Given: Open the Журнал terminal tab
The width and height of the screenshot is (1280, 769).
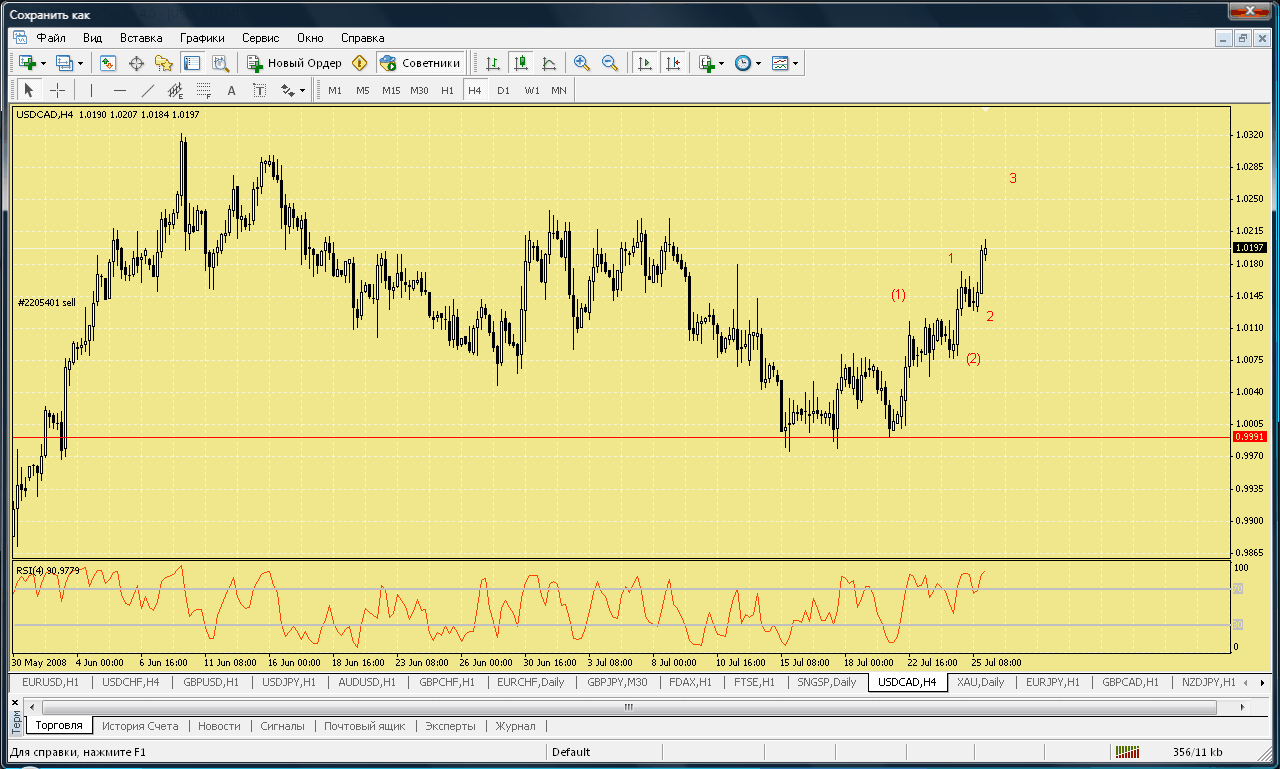Looking at the screenshot, I should coord(515,726).
